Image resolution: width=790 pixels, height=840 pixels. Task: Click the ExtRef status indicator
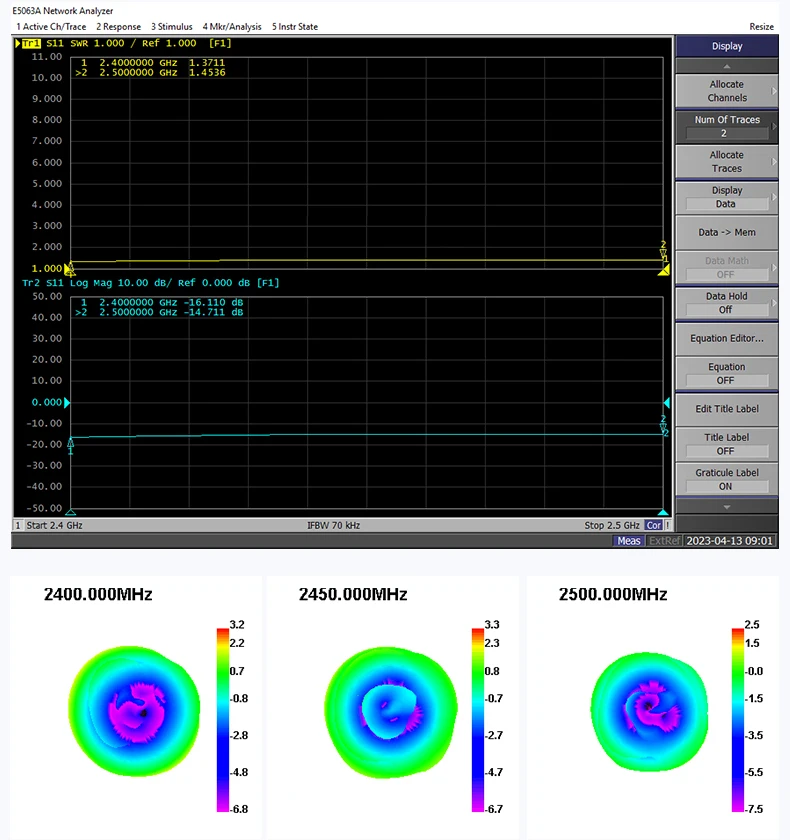point(664,541)
